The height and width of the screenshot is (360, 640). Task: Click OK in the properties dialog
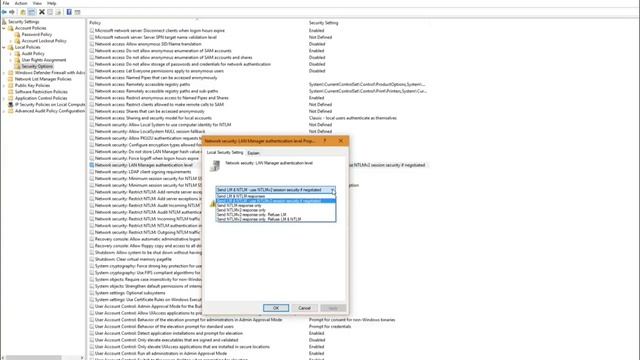coord(276,308)
